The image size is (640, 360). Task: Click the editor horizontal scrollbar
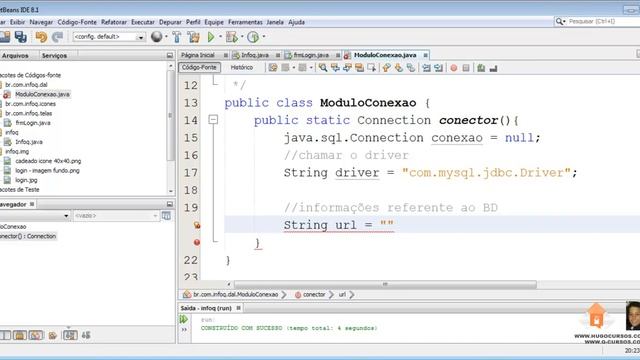385,284
